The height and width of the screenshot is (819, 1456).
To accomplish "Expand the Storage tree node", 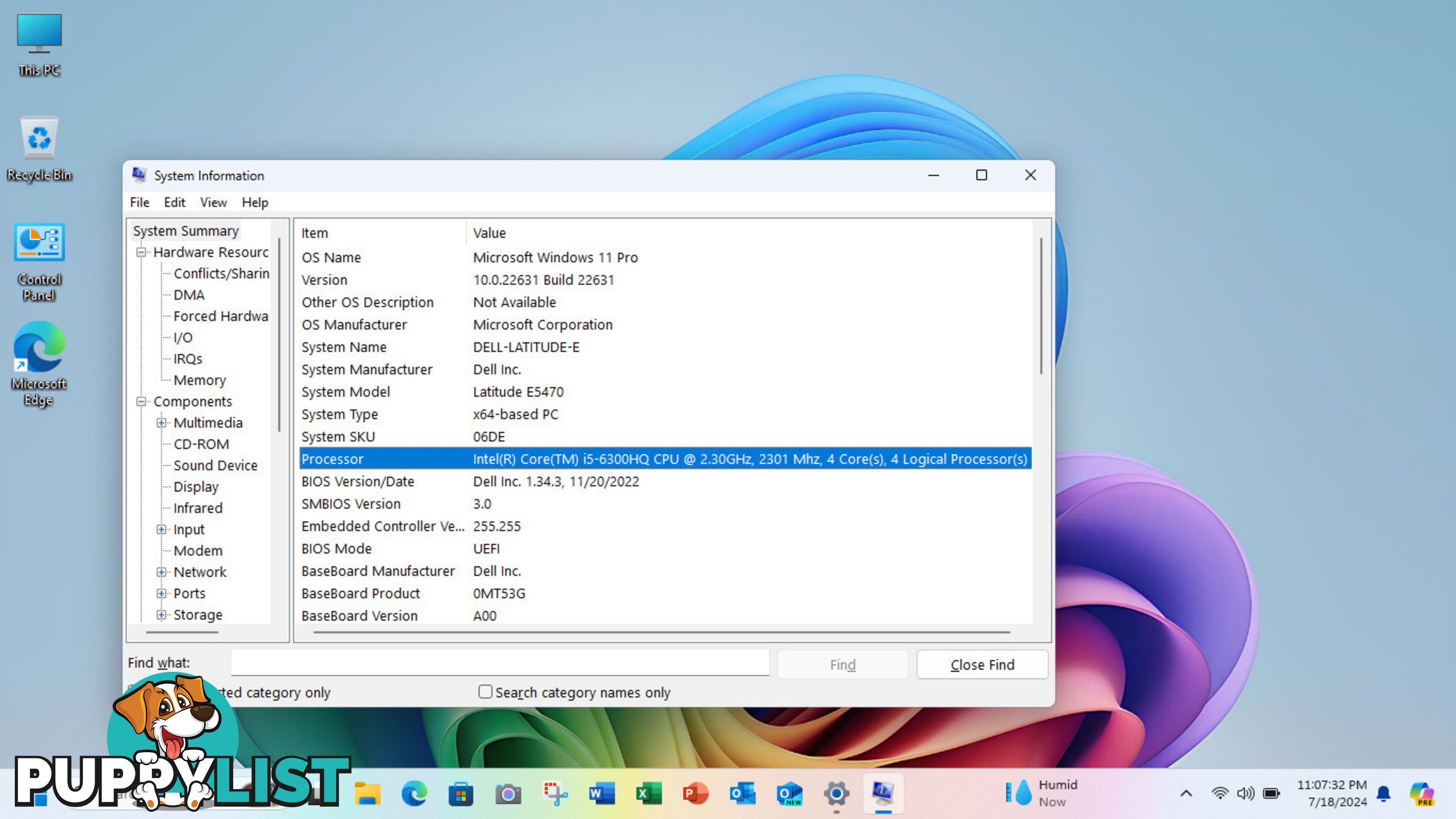I will tap(162, 615).
